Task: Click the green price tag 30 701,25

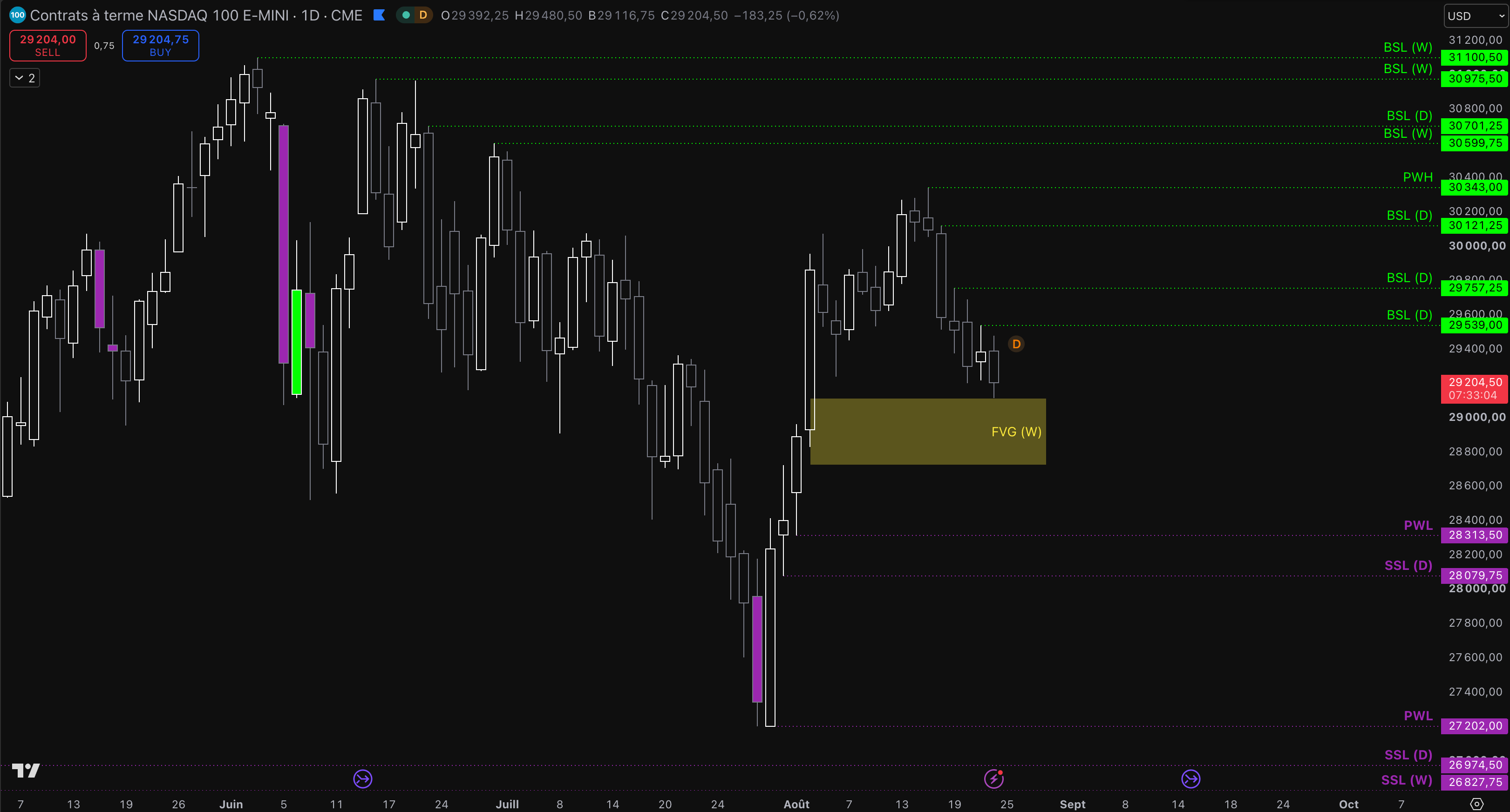Action: [x=1474, y=125]
